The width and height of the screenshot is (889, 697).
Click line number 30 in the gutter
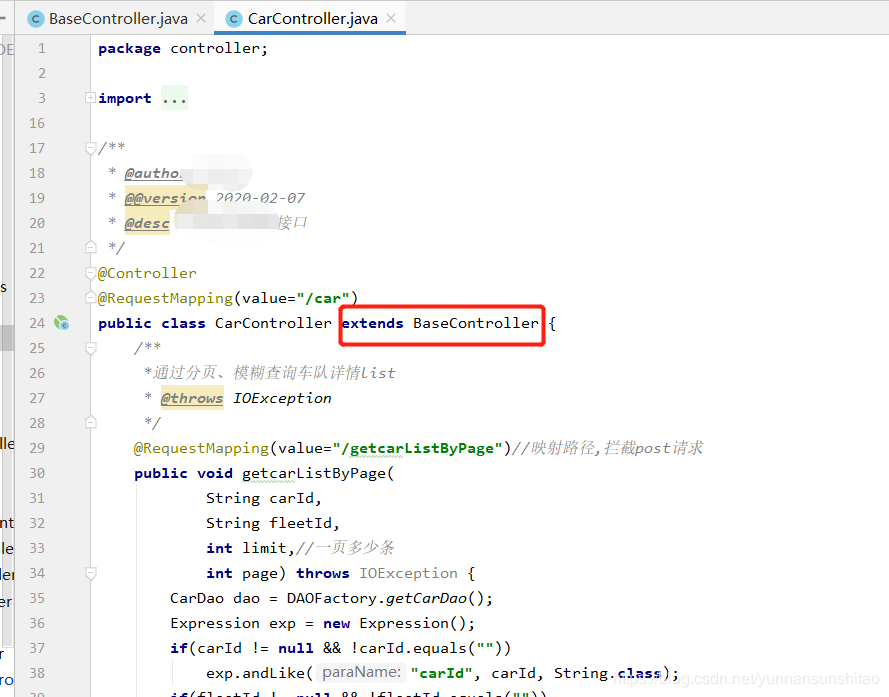point(37,474)
